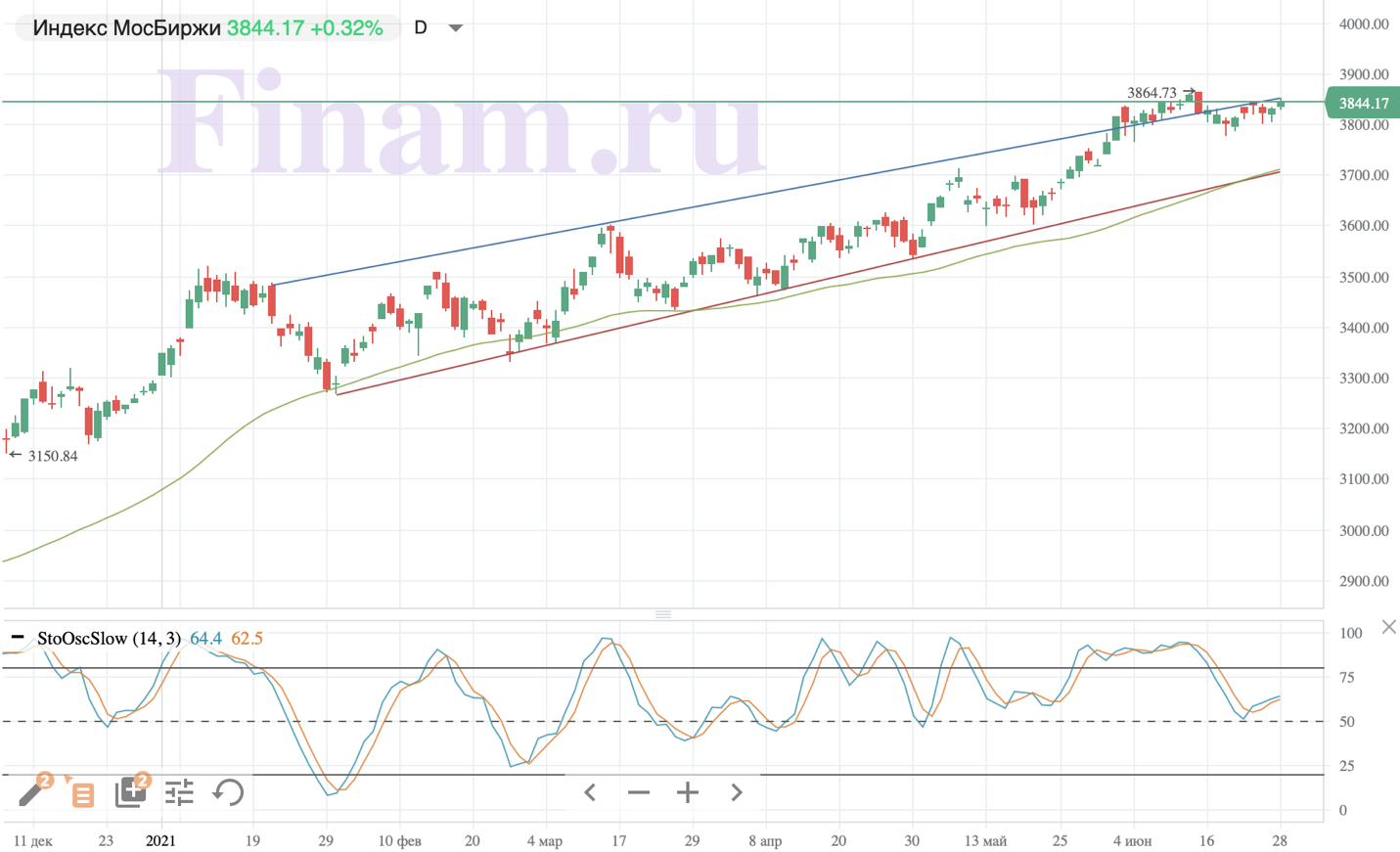Click the 4 июн date label on the time axis

1132,840
